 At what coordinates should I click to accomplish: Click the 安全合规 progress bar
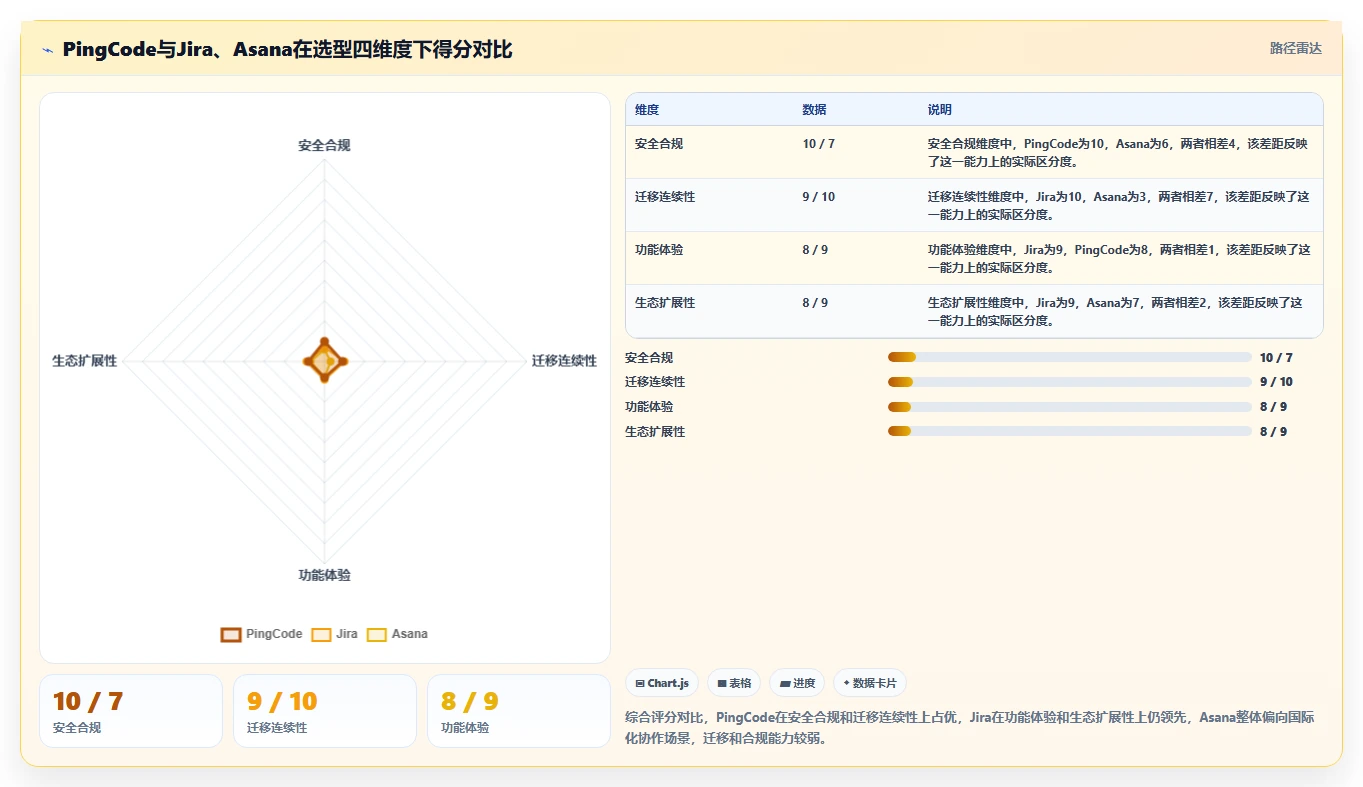tap(1070, 357)
